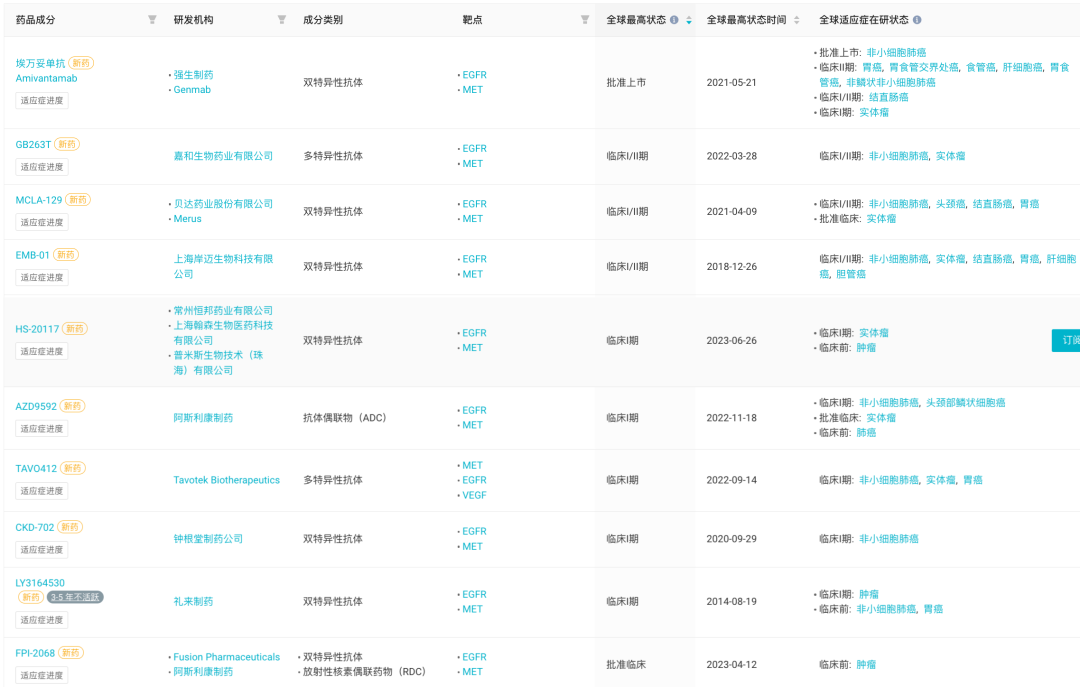Open the 贝达药业股份有限公司 link

point(223,204)
